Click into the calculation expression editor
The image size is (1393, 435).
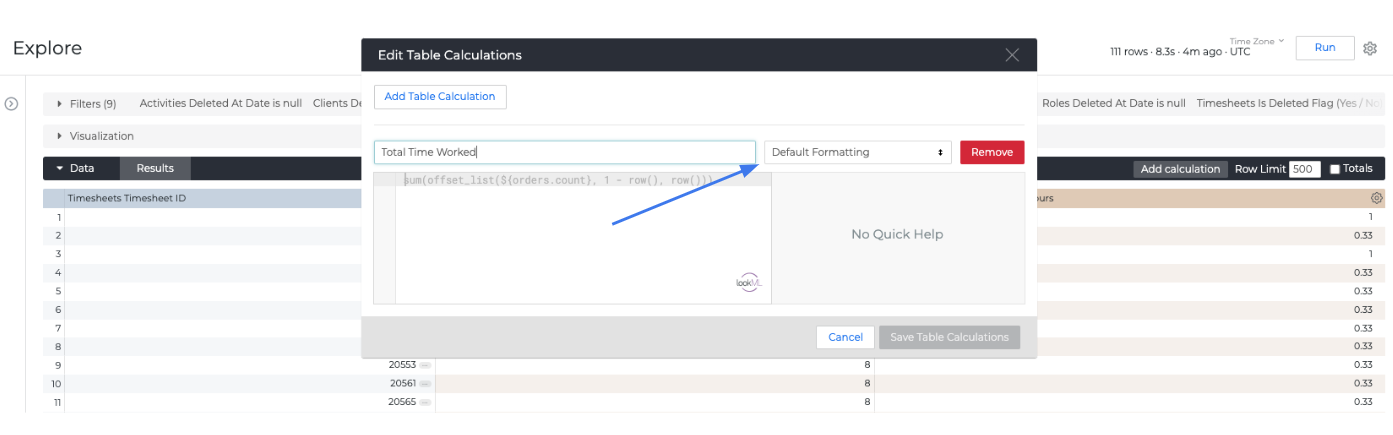pos(583,238)
